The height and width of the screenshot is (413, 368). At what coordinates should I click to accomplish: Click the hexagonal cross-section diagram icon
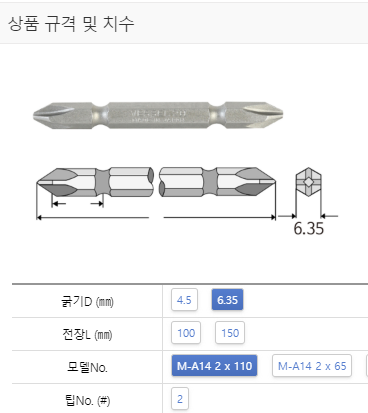[x=308, y=182]
